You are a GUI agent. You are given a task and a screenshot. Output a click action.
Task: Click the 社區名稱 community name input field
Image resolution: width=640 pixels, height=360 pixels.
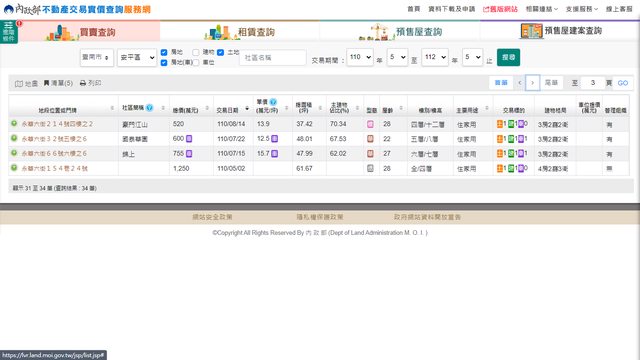click(x=273, y=58)
